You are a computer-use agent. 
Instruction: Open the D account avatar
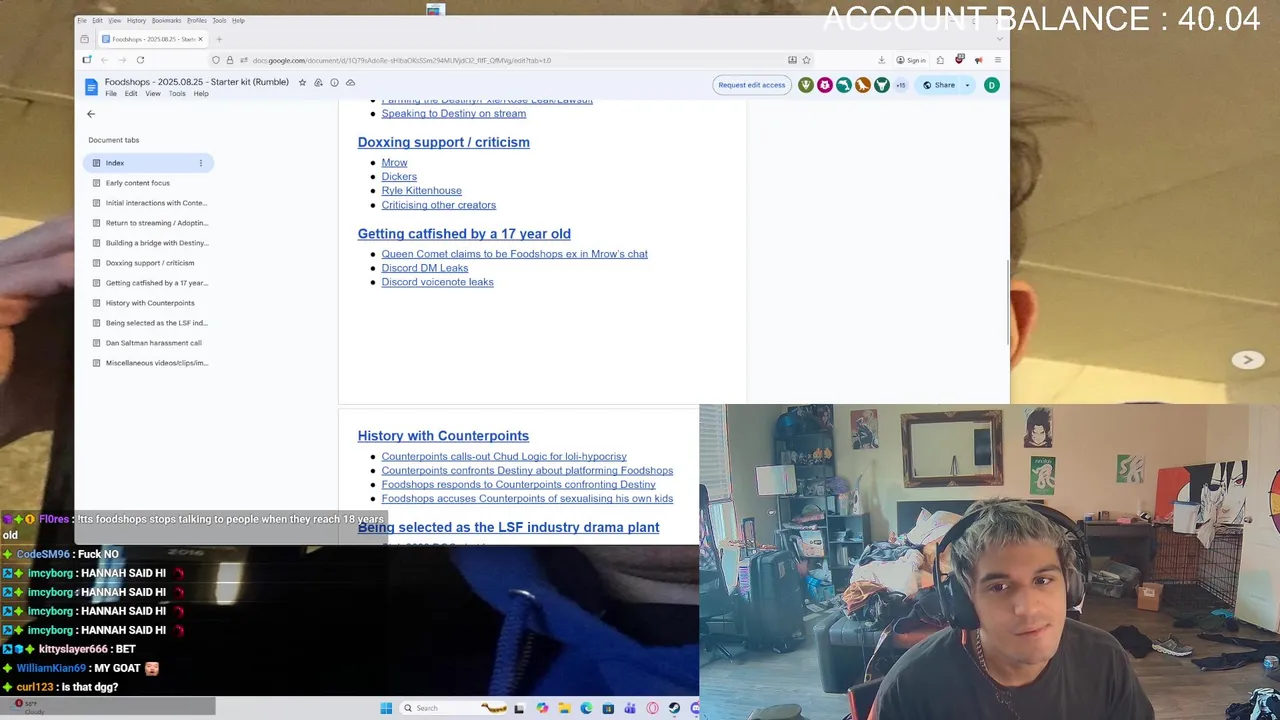(x=991, y=85)
